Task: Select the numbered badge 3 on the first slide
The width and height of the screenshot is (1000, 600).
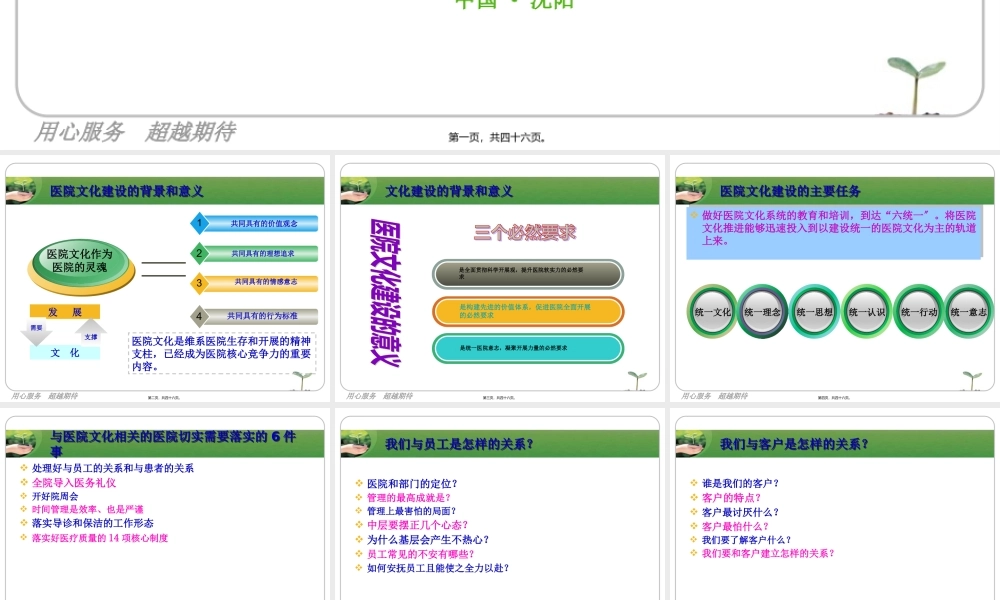Action: (x=199, y=282)
